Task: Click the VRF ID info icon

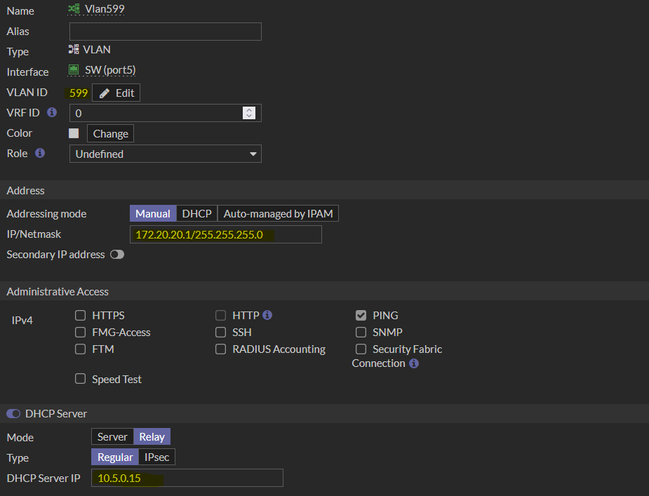Action: point(52,112)
